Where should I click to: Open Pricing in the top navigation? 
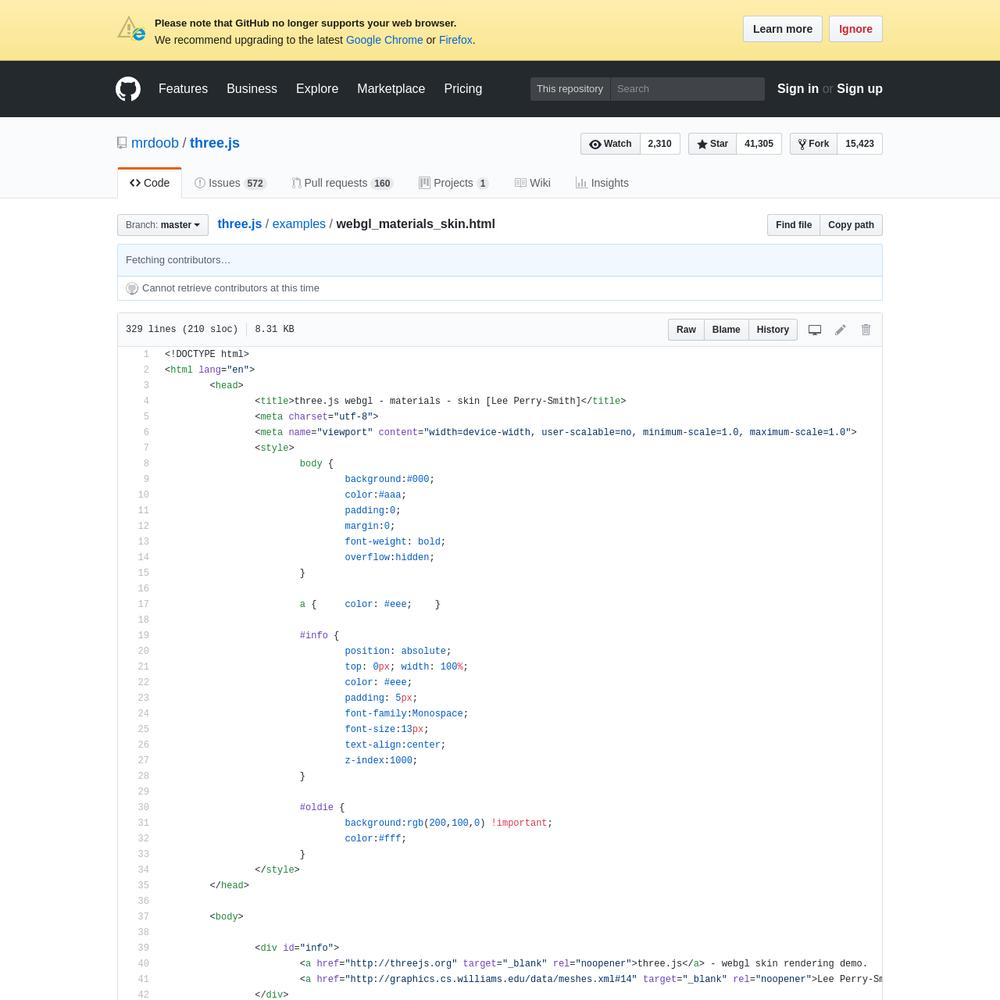tap(463, 89)
